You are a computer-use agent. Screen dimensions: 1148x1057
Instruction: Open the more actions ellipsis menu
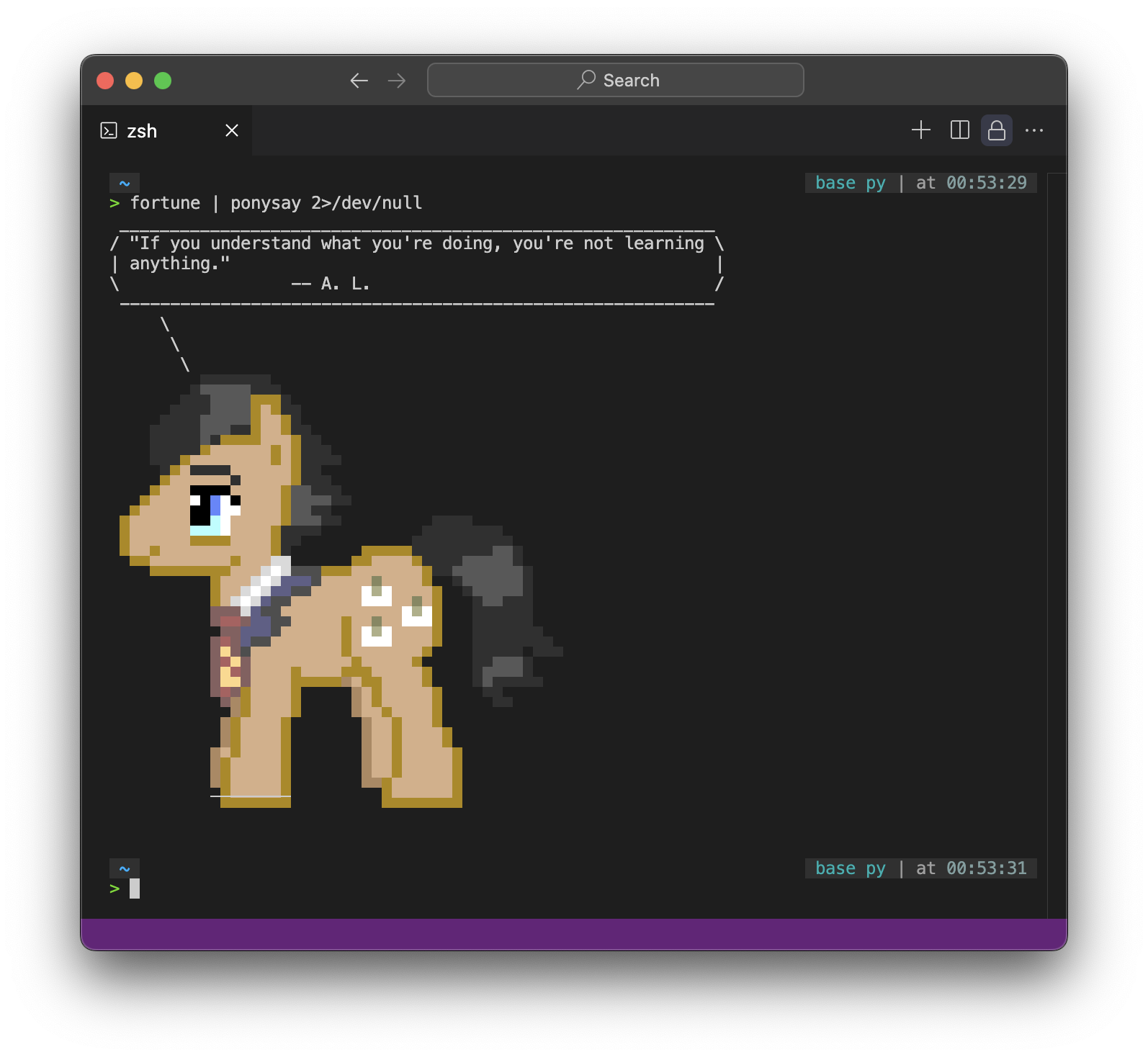pos(1034,130)
